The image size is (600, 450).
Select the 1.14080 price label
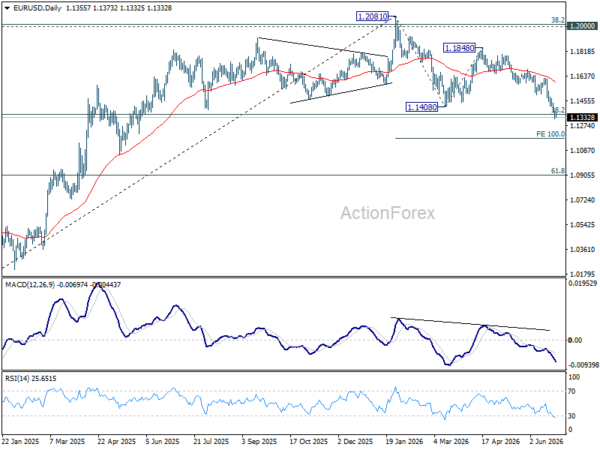[422, 107]
